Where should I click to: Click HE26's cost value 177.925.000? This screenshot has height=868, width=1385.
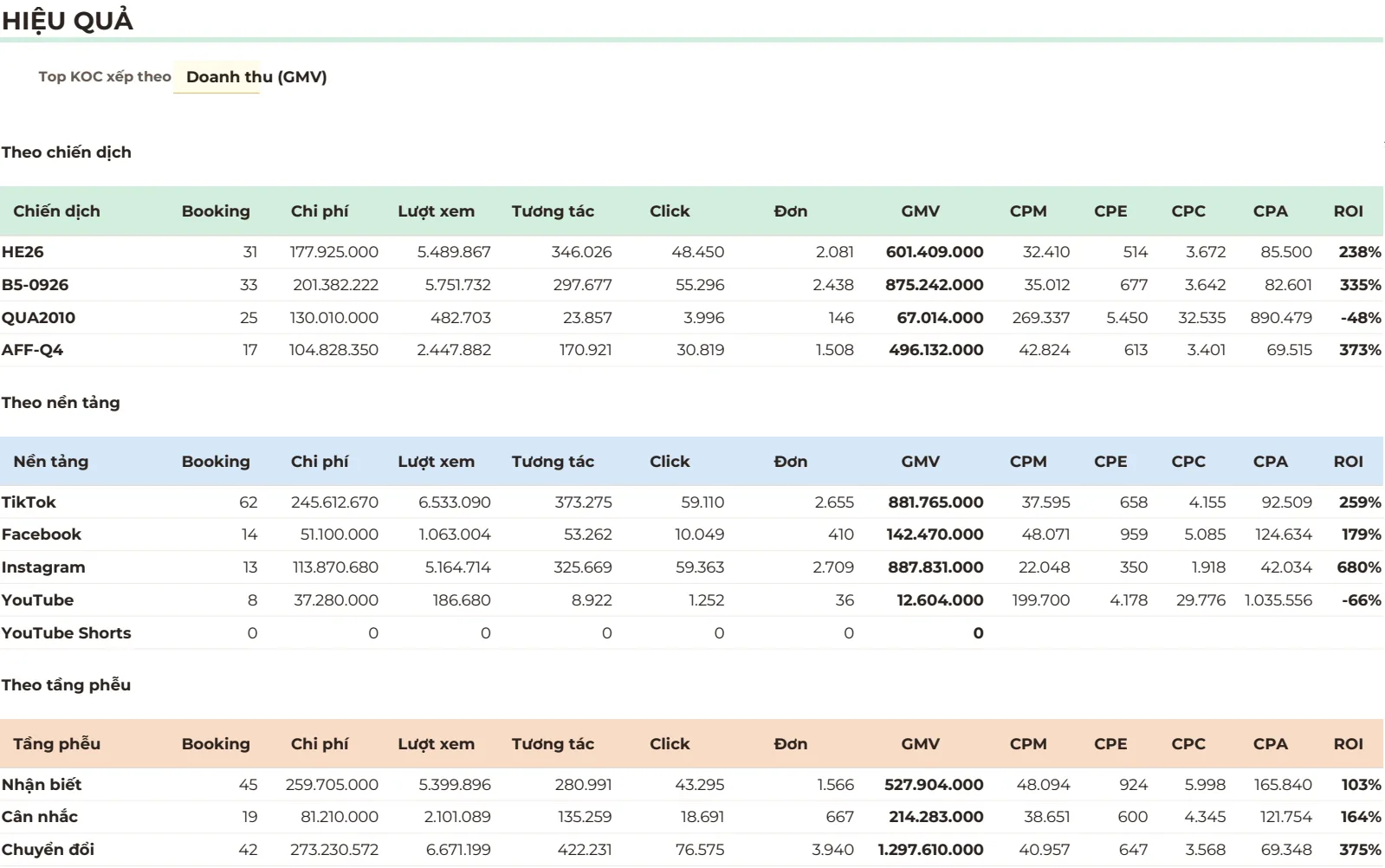(x=334, y=252)
